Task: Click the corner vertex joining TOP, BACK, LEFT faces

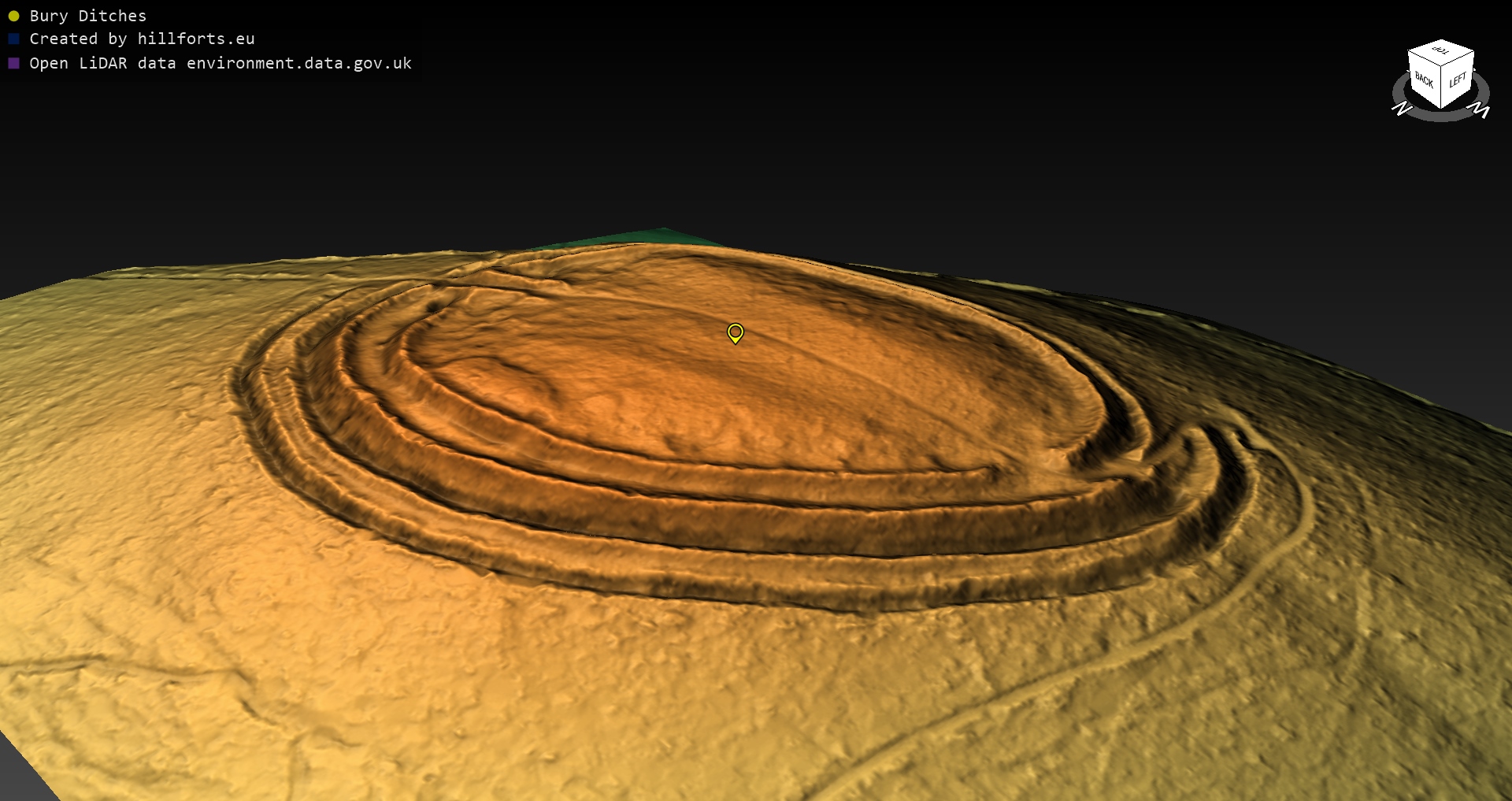Action: (x=1442, y=66)
